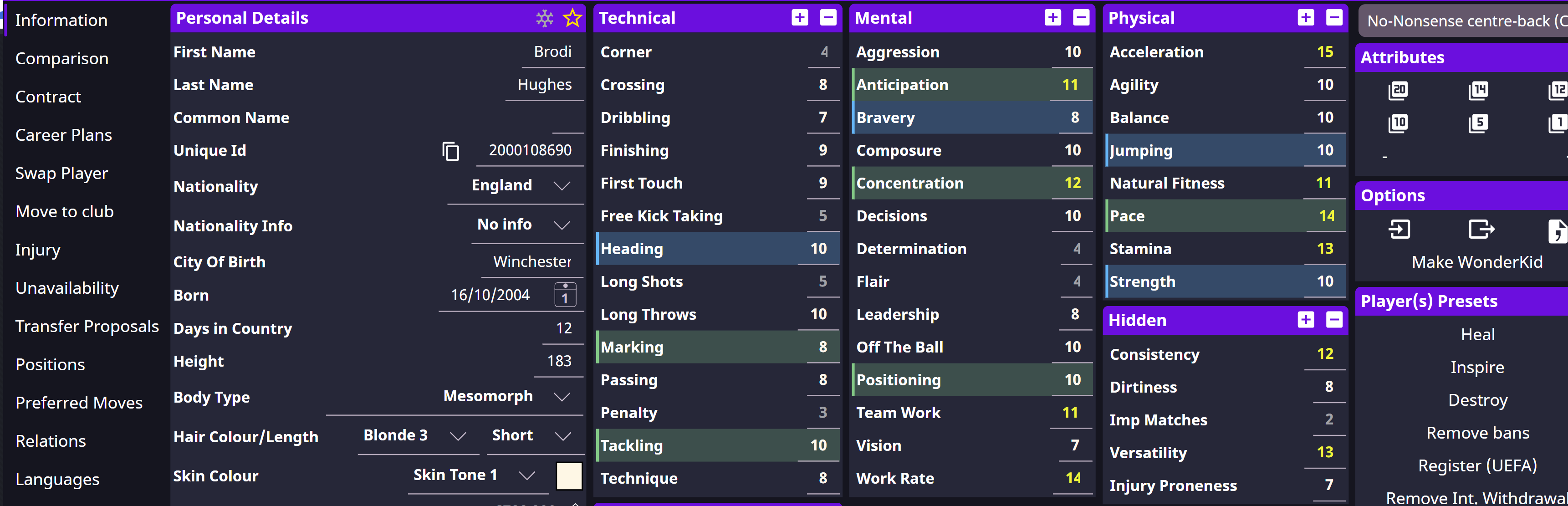Copy the Unique Id with the copy icon
The width and height of the screenshot is (1568, 506).
(450, 151)
